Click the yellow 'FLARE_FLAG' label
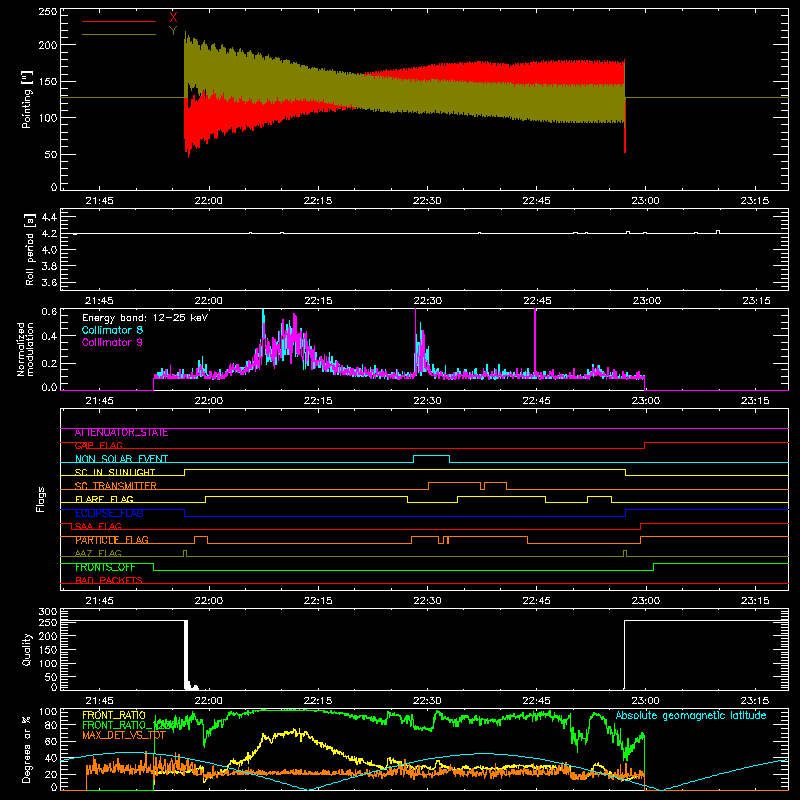Screen dimensions: 800x800 104,499
